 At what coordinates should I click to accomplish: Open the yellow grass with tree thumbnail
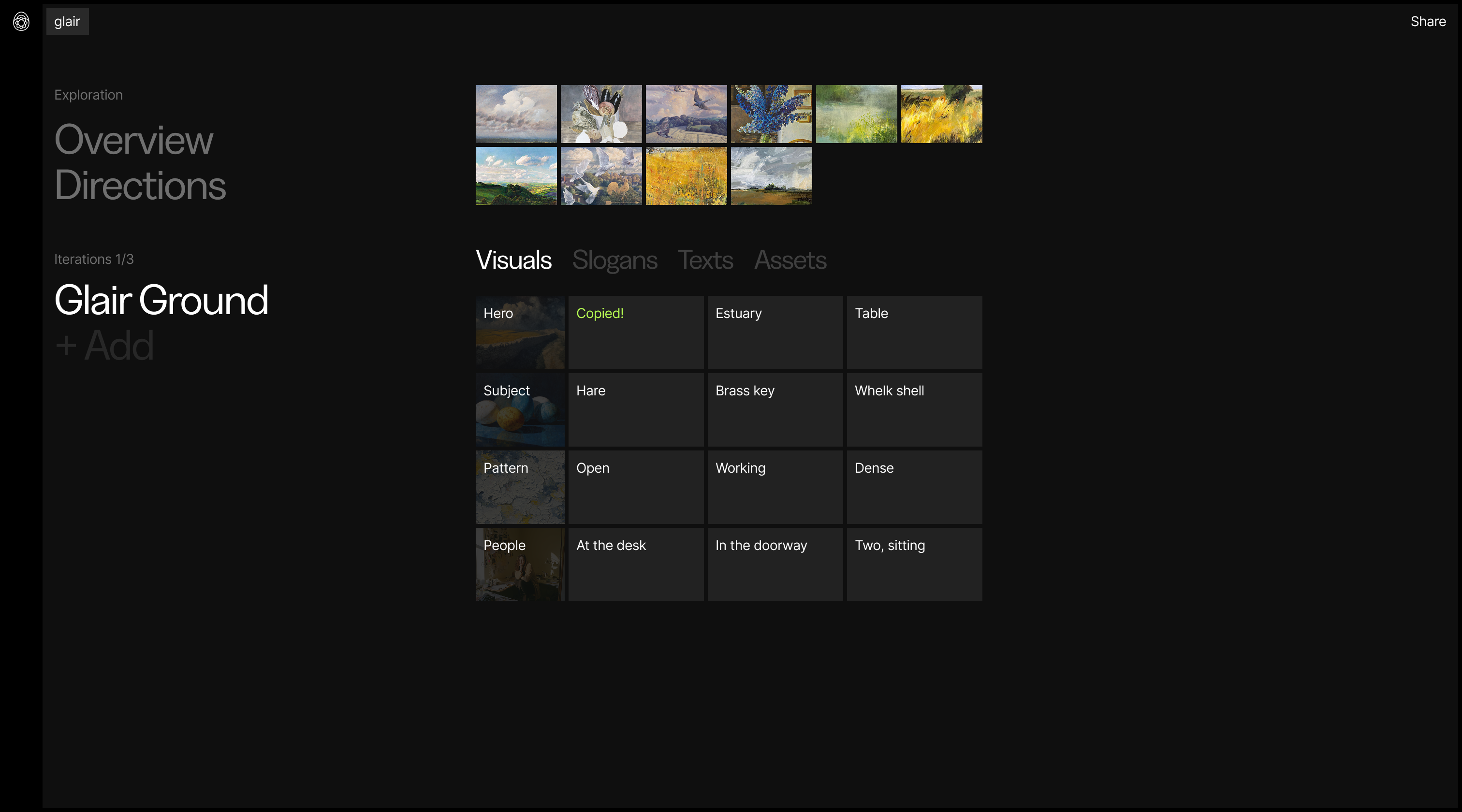(x=942, y=114)
